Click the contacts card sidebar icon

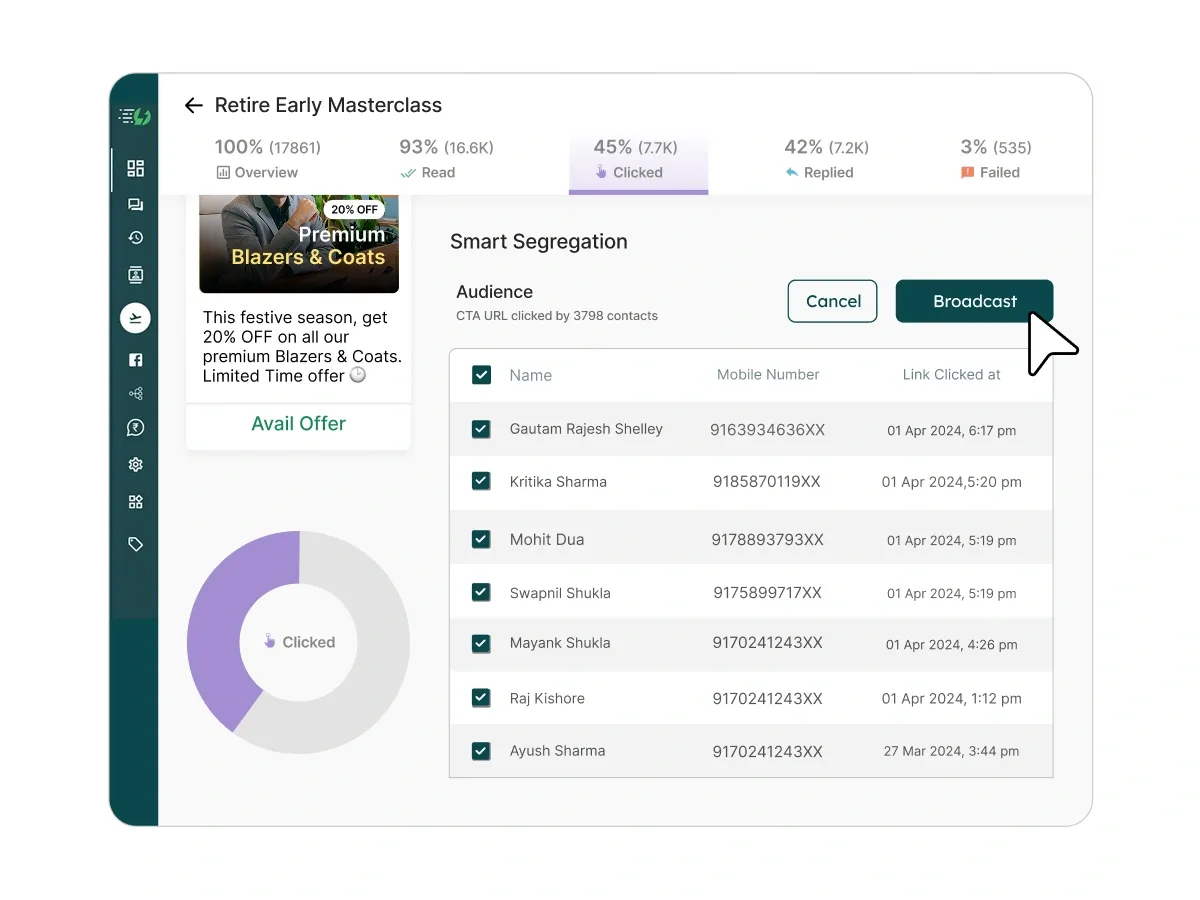136,275
